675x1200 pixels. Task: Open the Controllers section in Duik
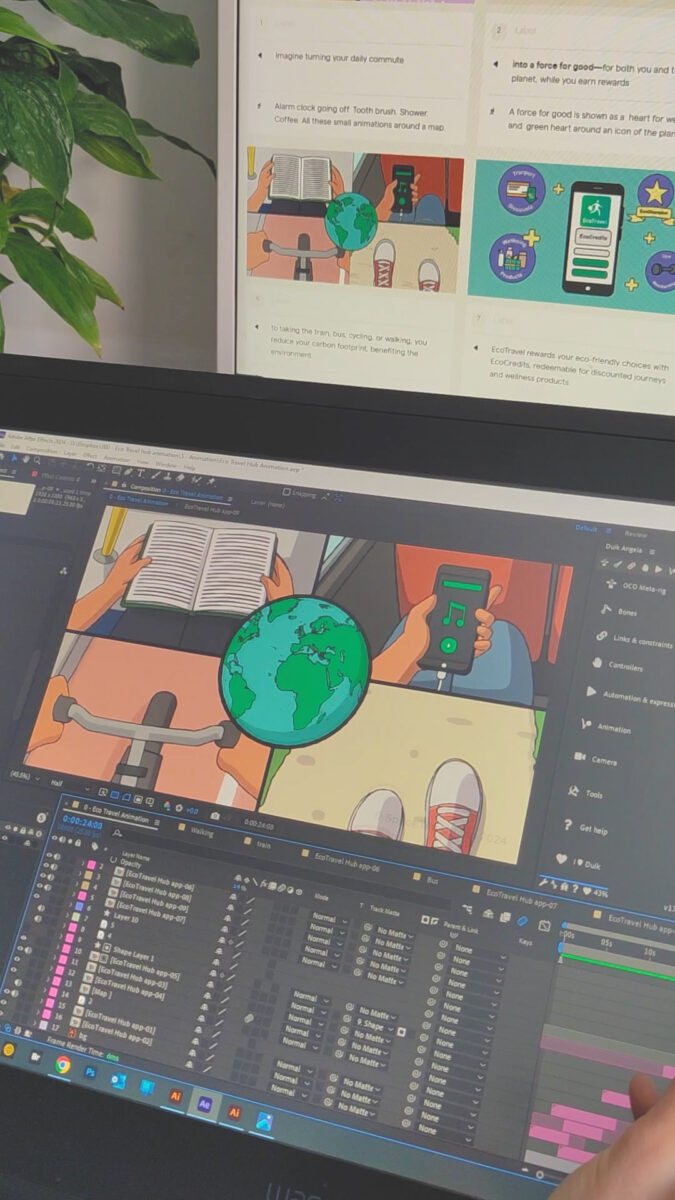point(617,665)
